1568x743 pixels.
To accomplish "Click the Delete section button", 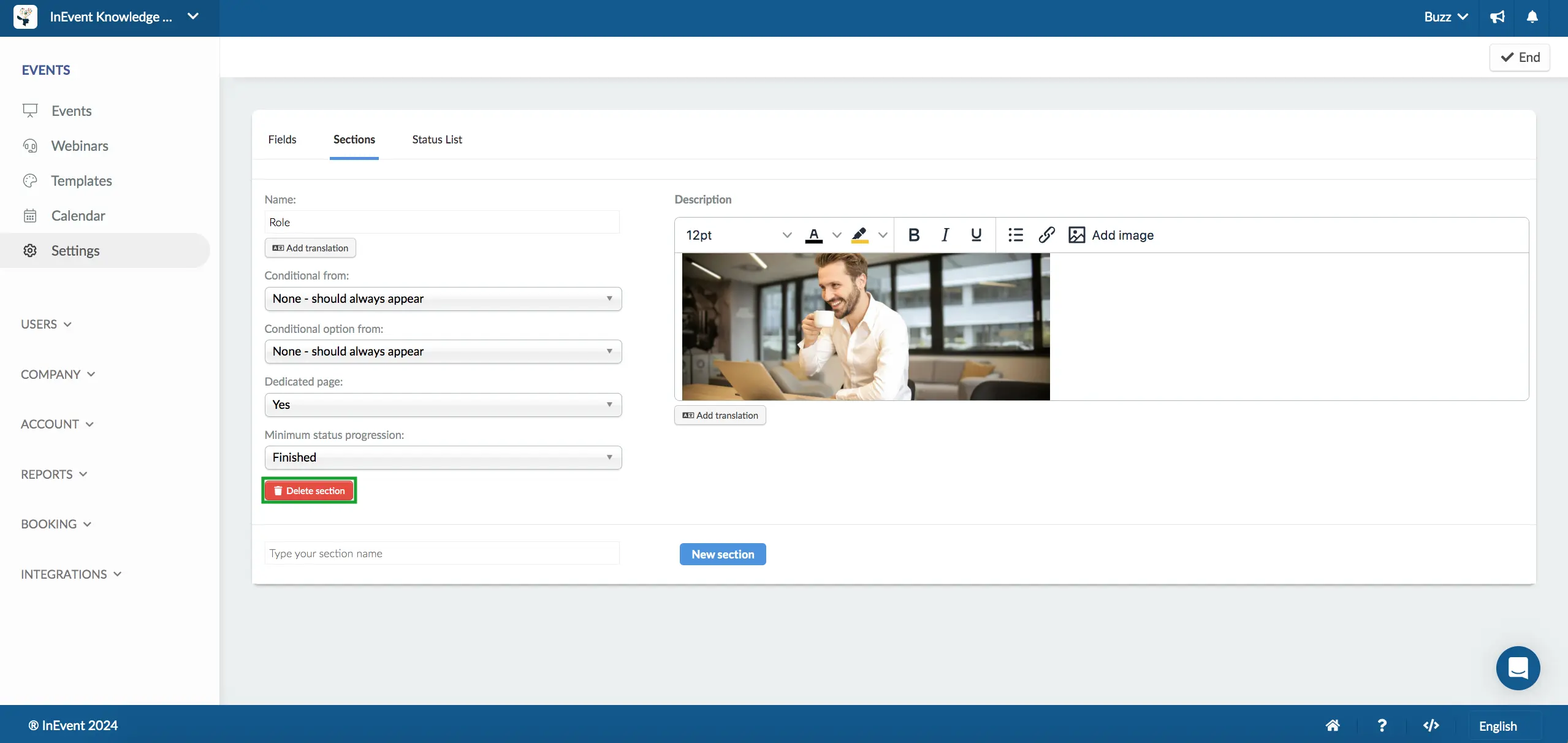I will point(309,490).
